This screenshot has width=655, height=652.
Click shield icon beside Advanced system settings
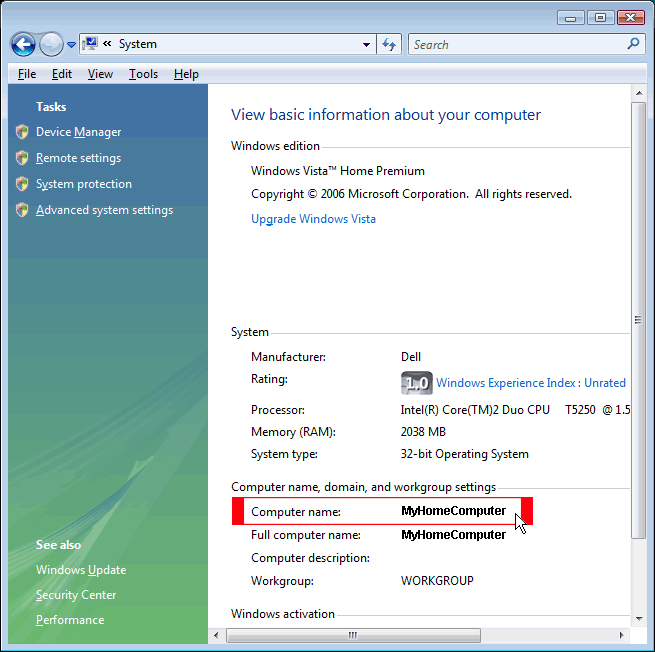tap(22, 210)
